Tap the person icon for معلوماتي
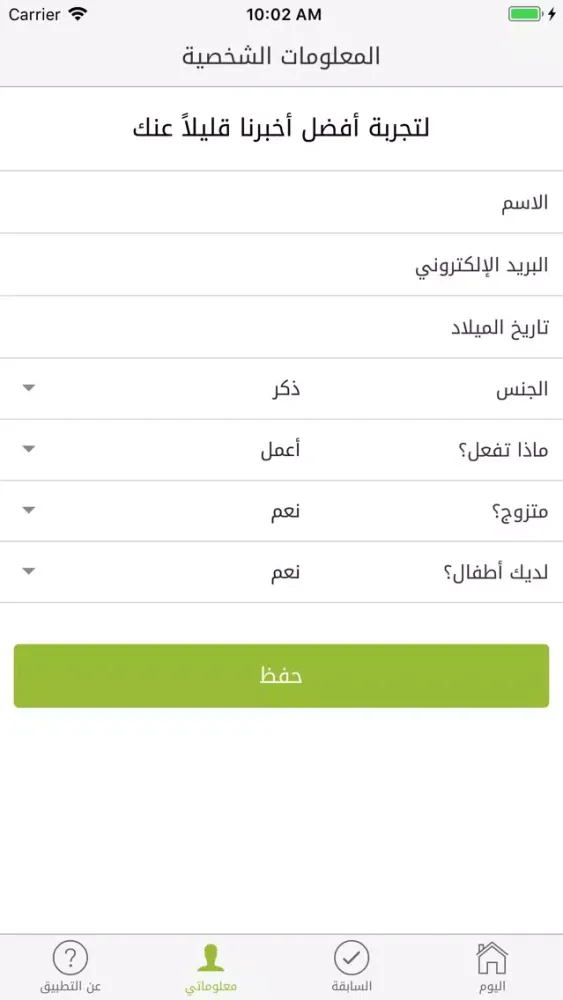The image size is (563, 1000). coord(211,958)
